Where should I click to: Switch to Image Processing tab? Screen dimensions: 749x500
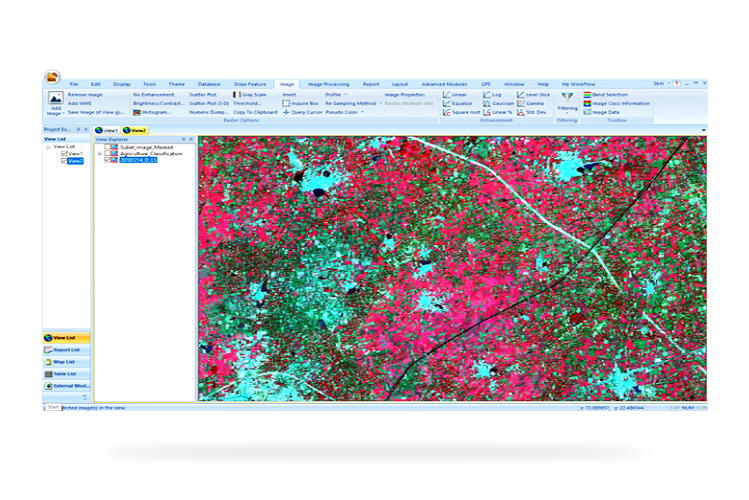[328, 84]
